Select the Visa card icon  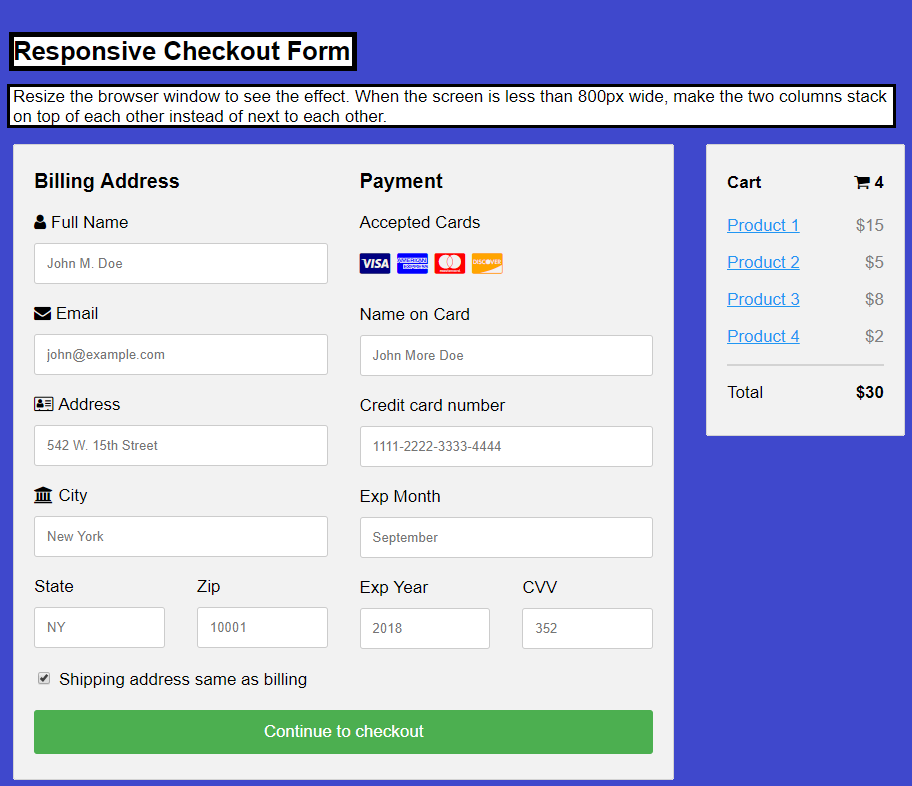[x=375, y=263]
